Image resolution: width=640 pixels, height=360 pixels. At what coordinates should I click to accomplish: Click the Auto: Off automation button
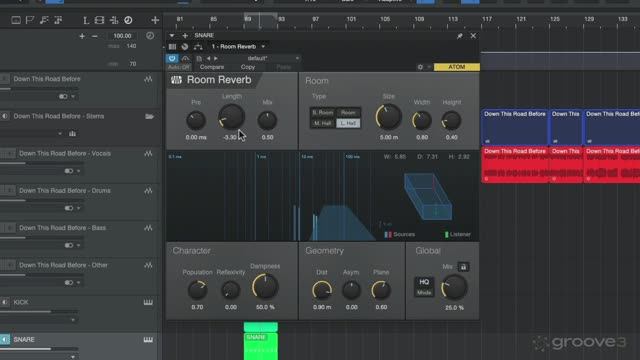click(179, 67)
